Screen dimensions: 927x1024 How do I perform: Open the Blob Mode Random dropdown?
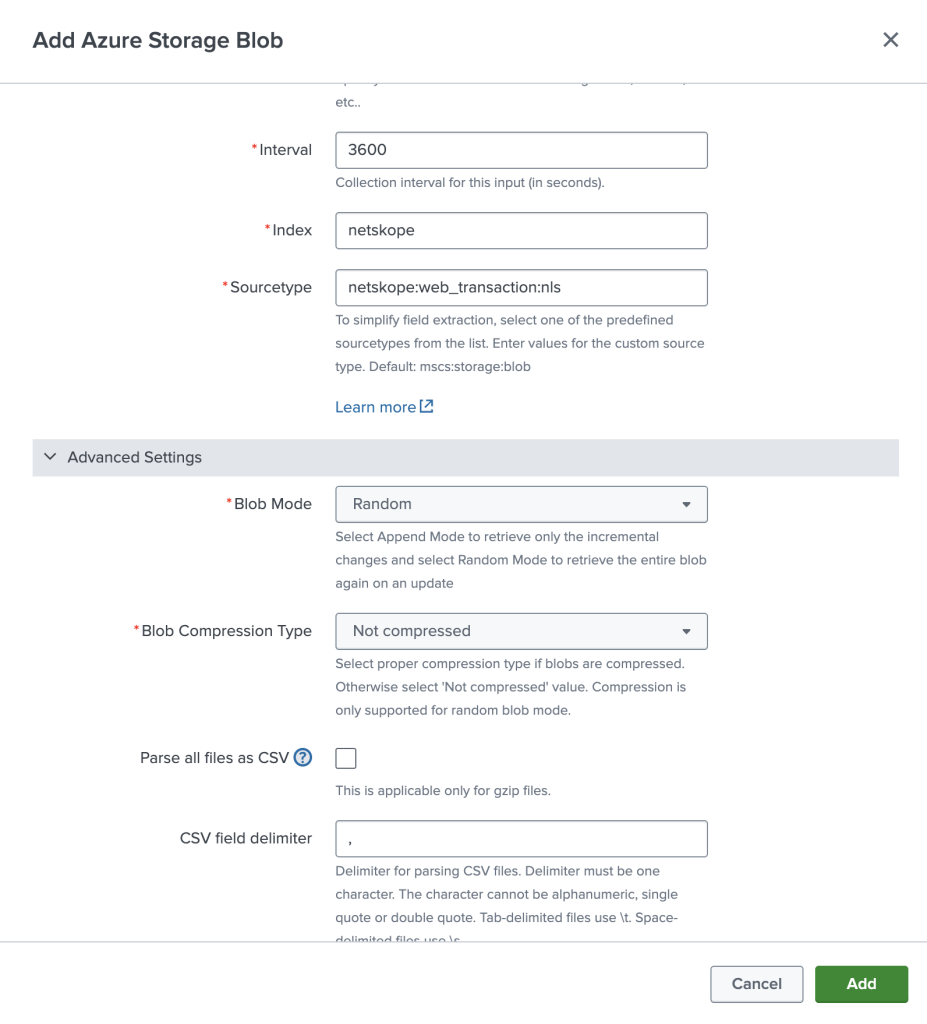click(521, 504)
